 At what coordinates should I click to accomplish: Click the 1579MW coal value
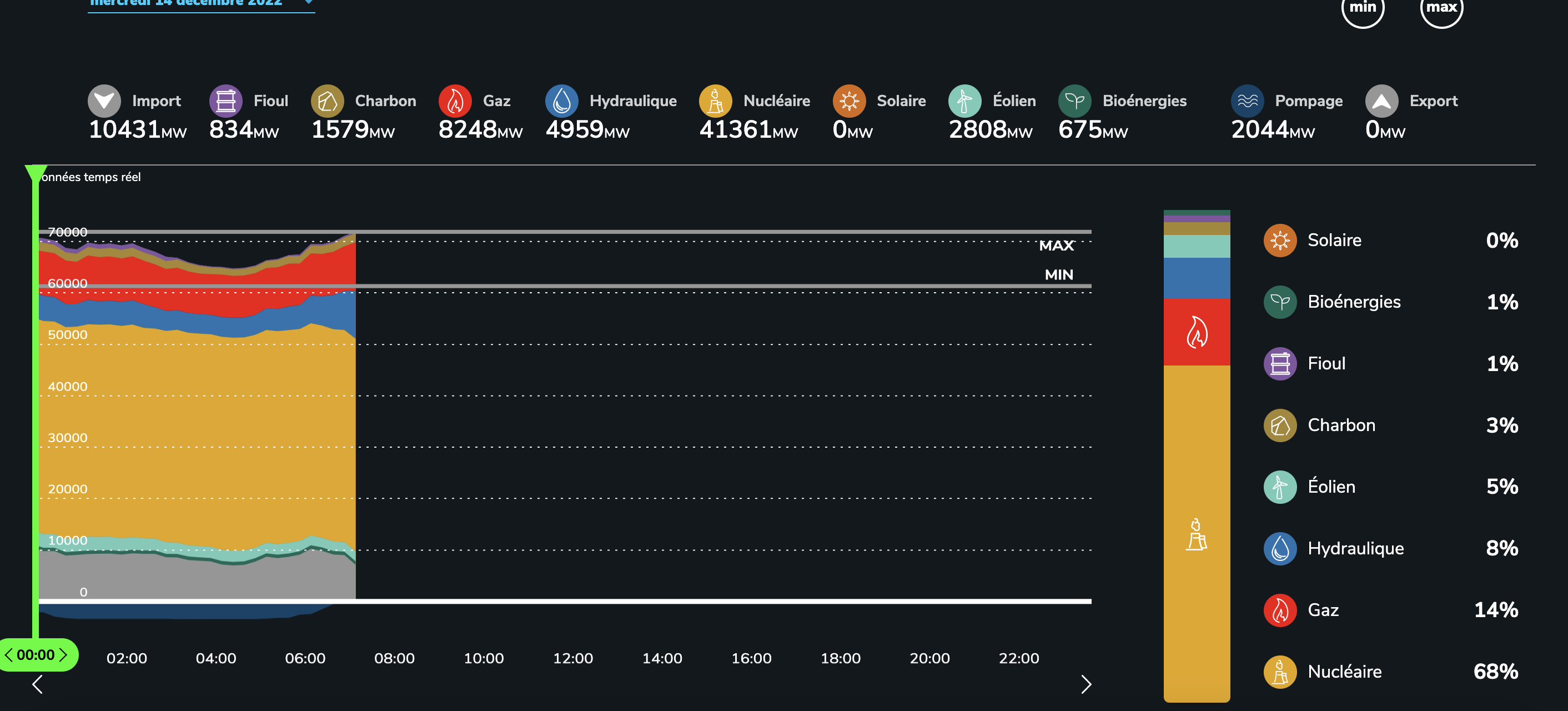pyautogui.click(x=353, y=129)
